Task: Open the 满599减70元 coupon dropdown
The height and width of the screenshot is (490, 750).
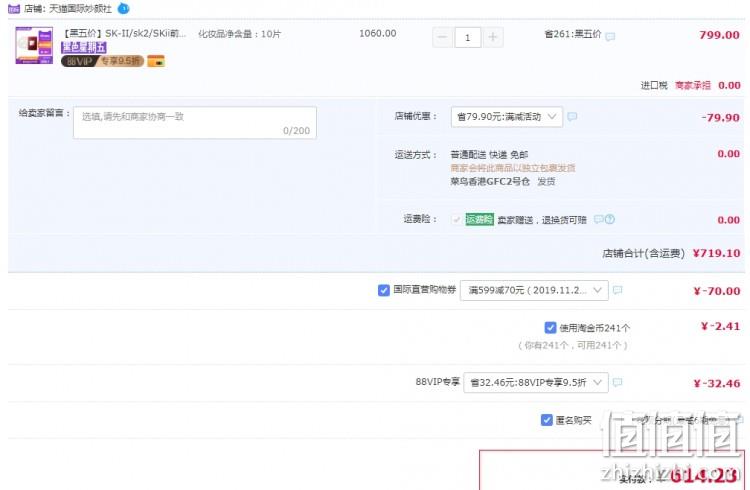Action: pyautogui.click(x=534, y=290)
